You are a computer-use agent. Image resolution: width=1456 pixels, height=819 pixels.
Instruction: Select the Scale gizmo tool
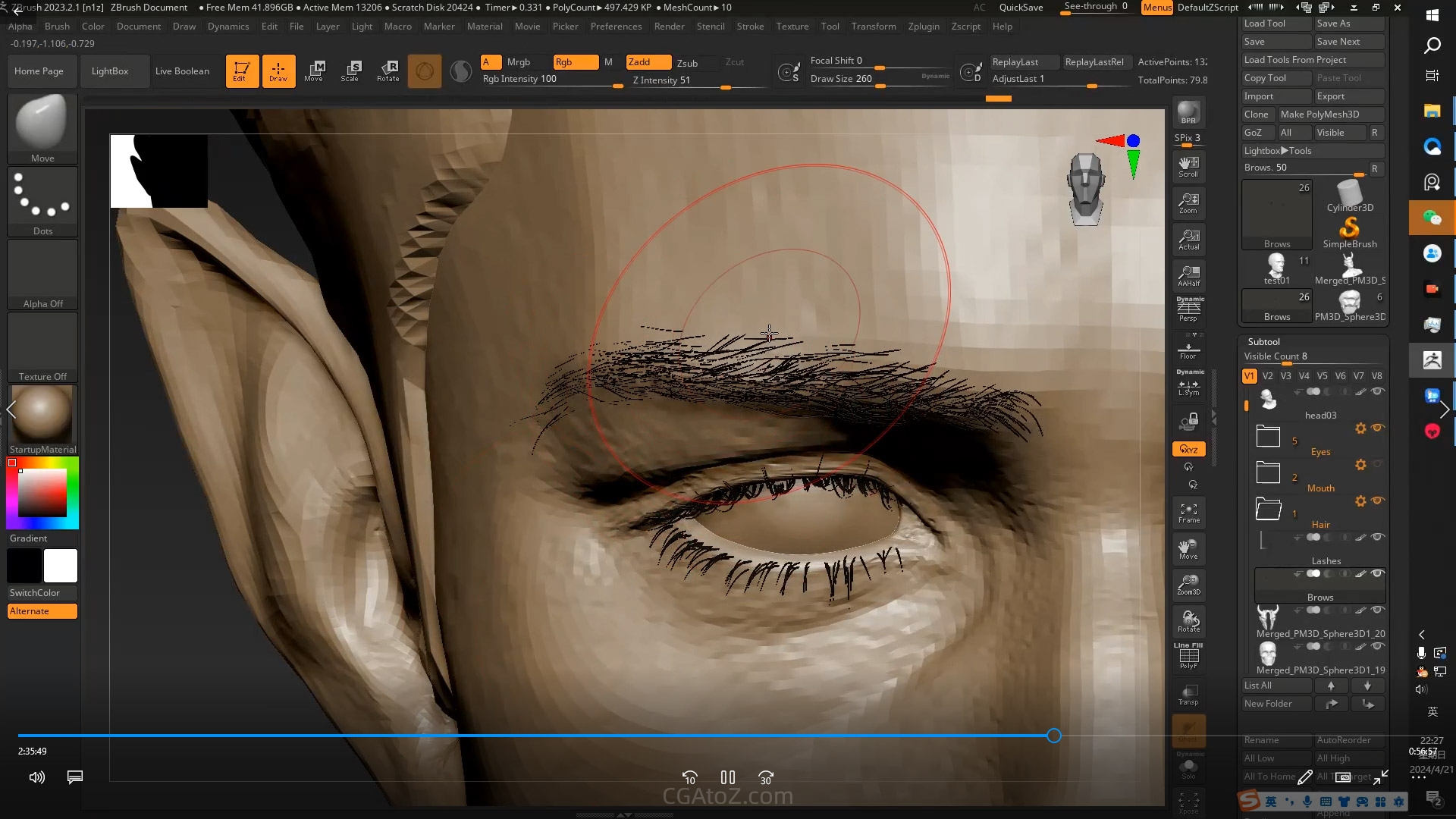(350, 71)
